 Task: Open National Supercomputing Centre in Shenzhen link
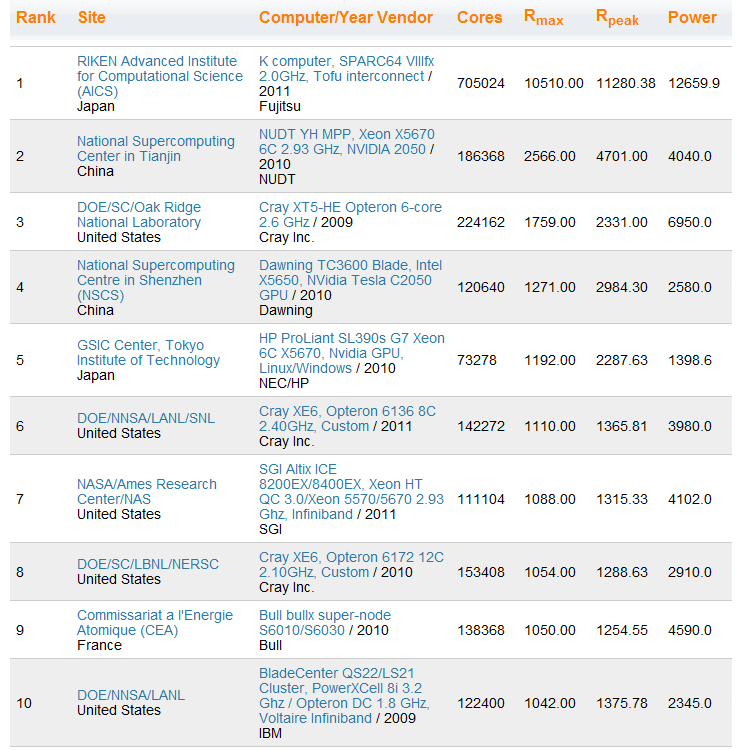click(155, 280)
